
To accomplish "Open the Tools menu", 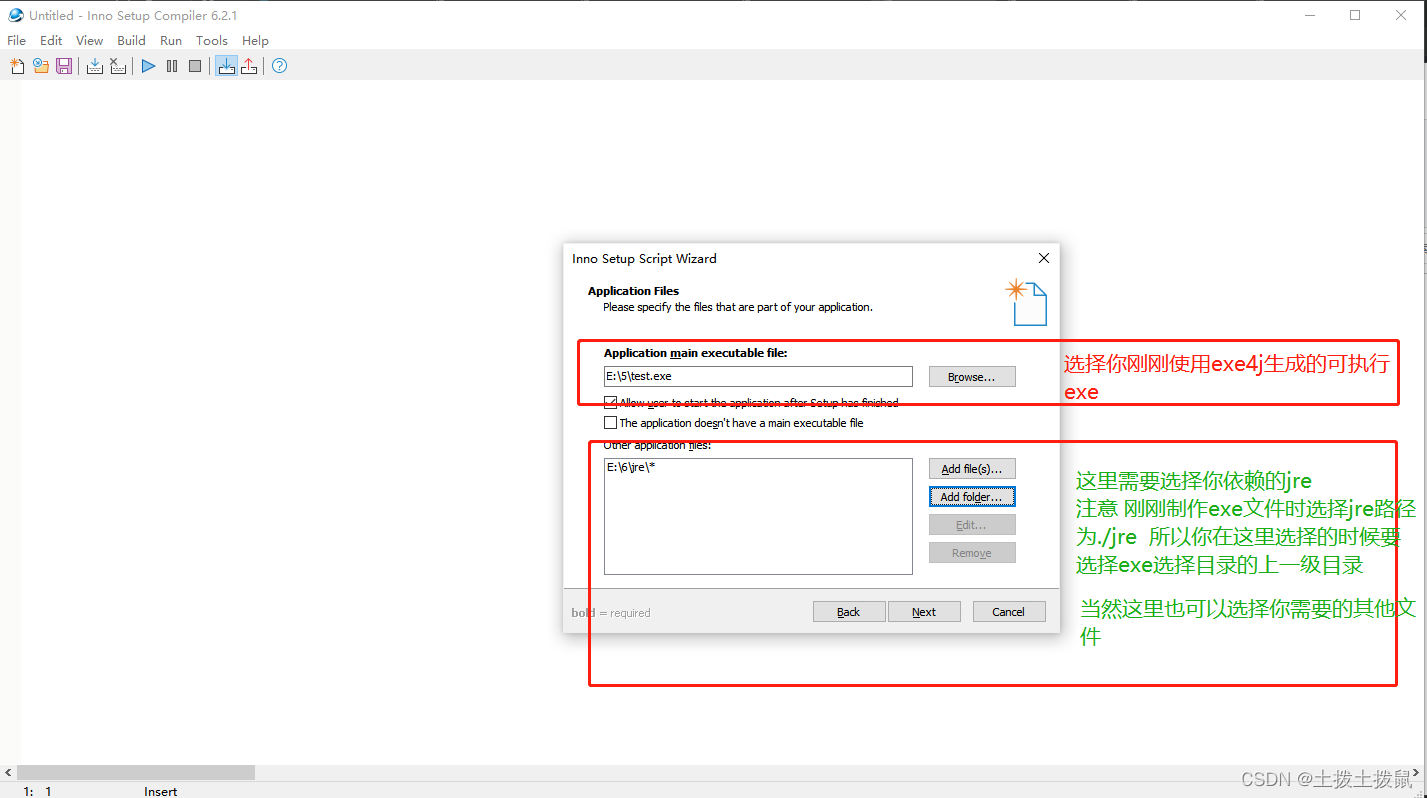I will [212, 41].
